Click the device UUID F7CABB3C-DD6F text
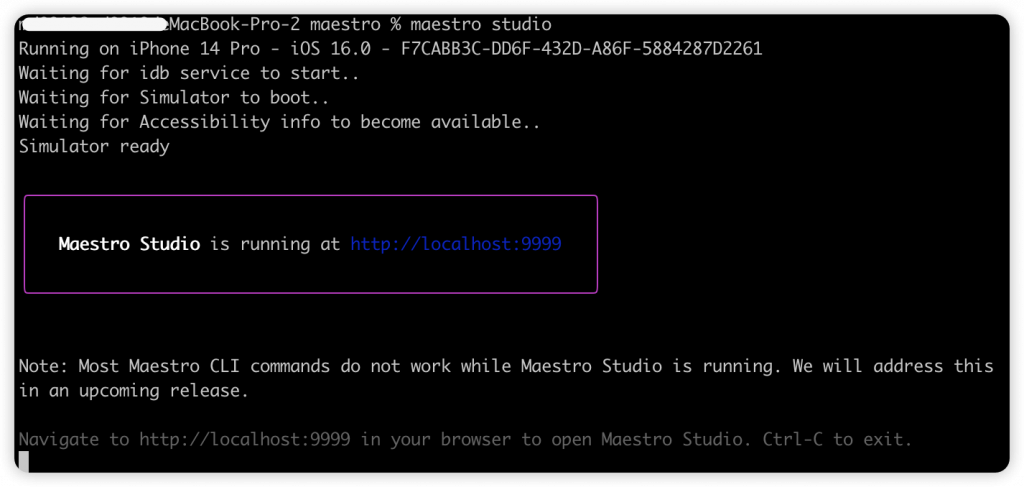 [581, 49]
